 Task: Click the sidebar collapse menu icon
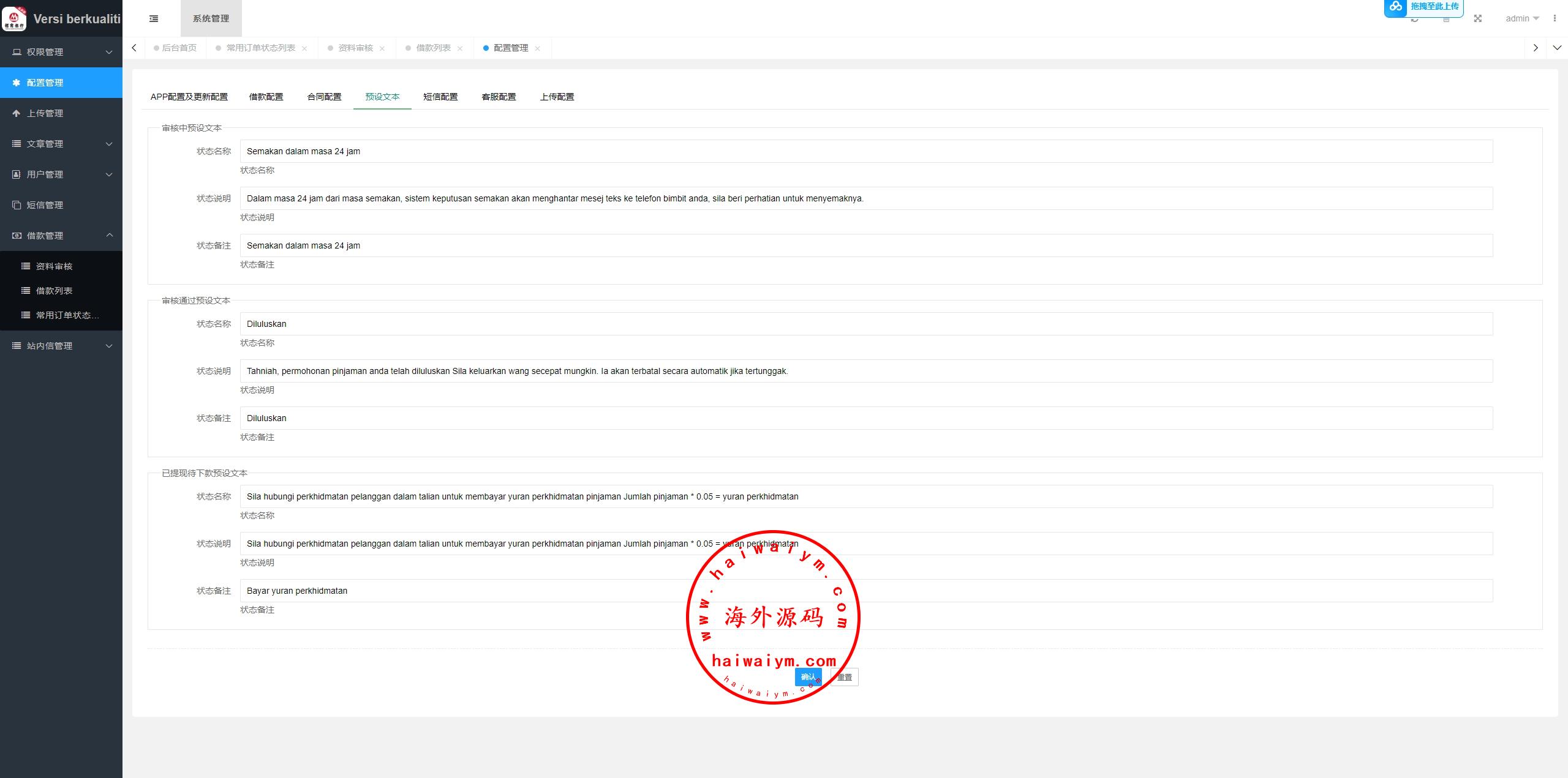(x=154, y=18)
